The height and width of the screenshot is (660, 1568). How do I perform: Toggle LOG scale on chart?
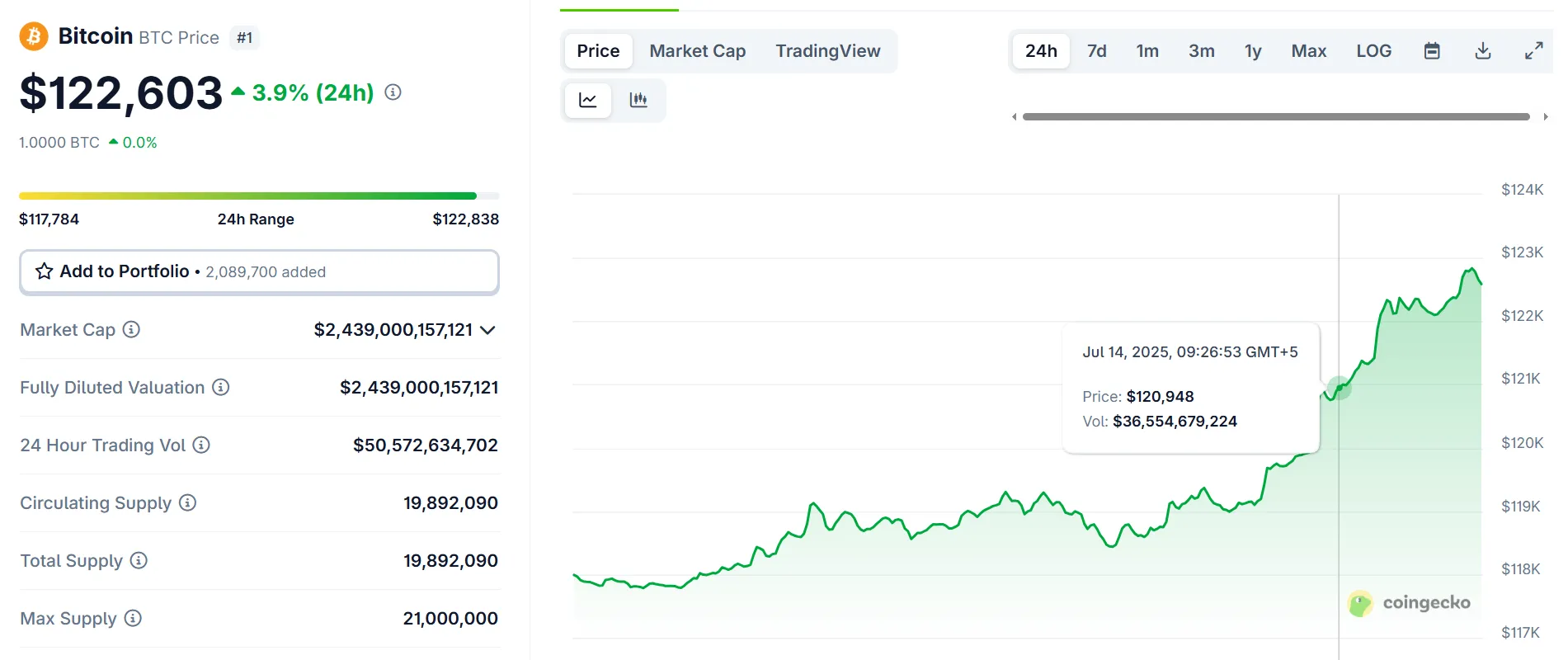click(x=1374, y=51)
